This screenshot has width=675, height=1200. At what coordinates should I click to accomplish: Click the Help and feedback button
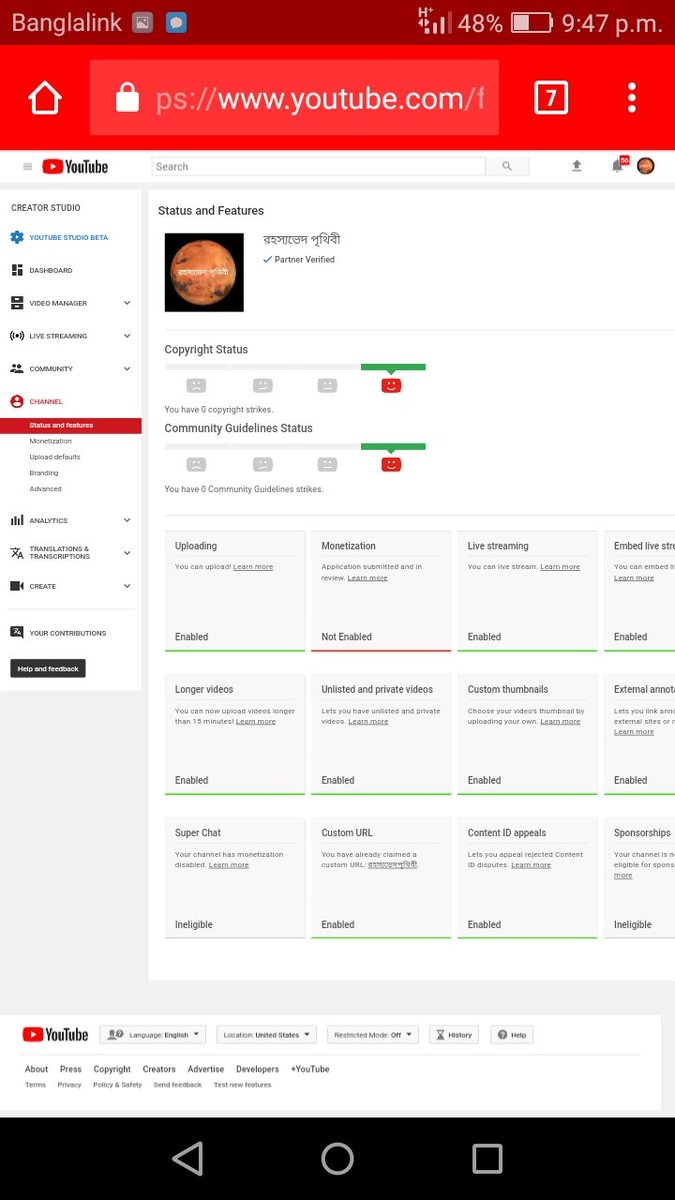(48, 668)
